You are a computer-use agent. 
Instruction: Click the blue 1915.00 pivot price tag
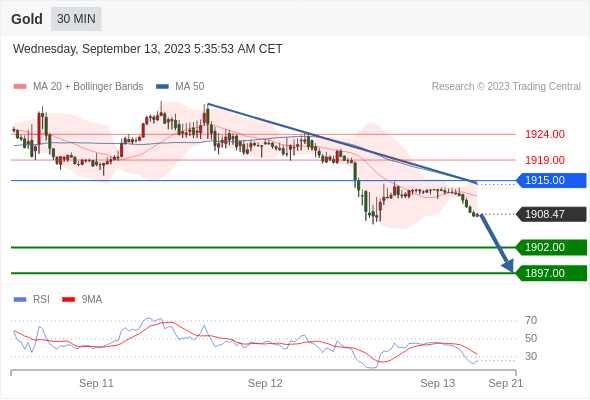[551, 181]
